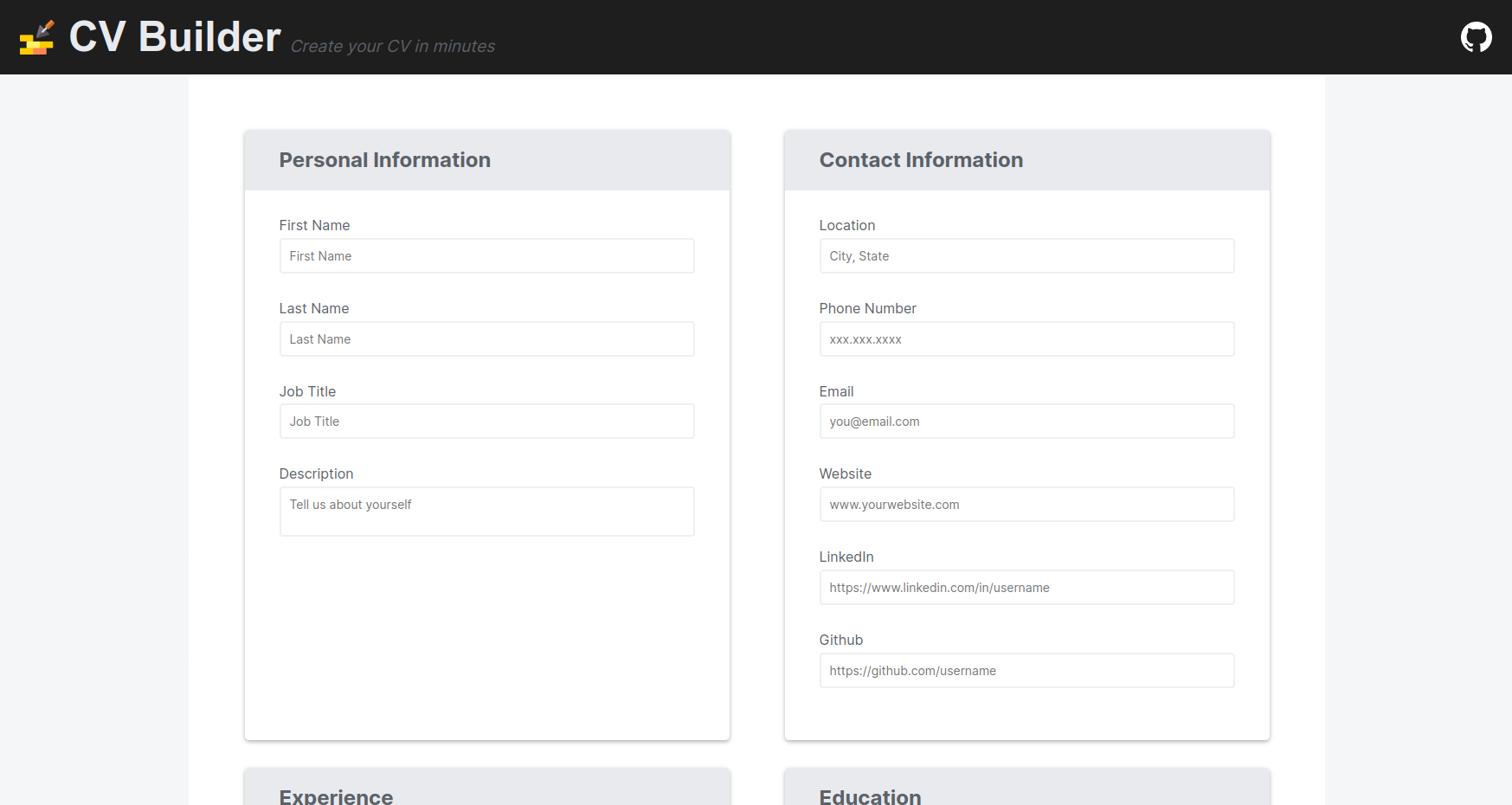Click the Github URL input field
The width and height of the screenshot is (1512, 805).
click(x=1026, y=671)
